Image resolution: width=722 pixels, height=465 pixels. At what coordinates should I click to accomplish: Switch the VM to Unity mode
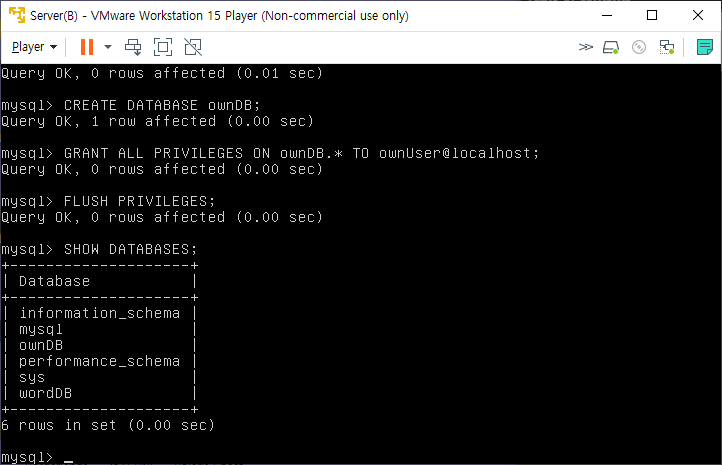pyautogui.click(x=193, y=47)
